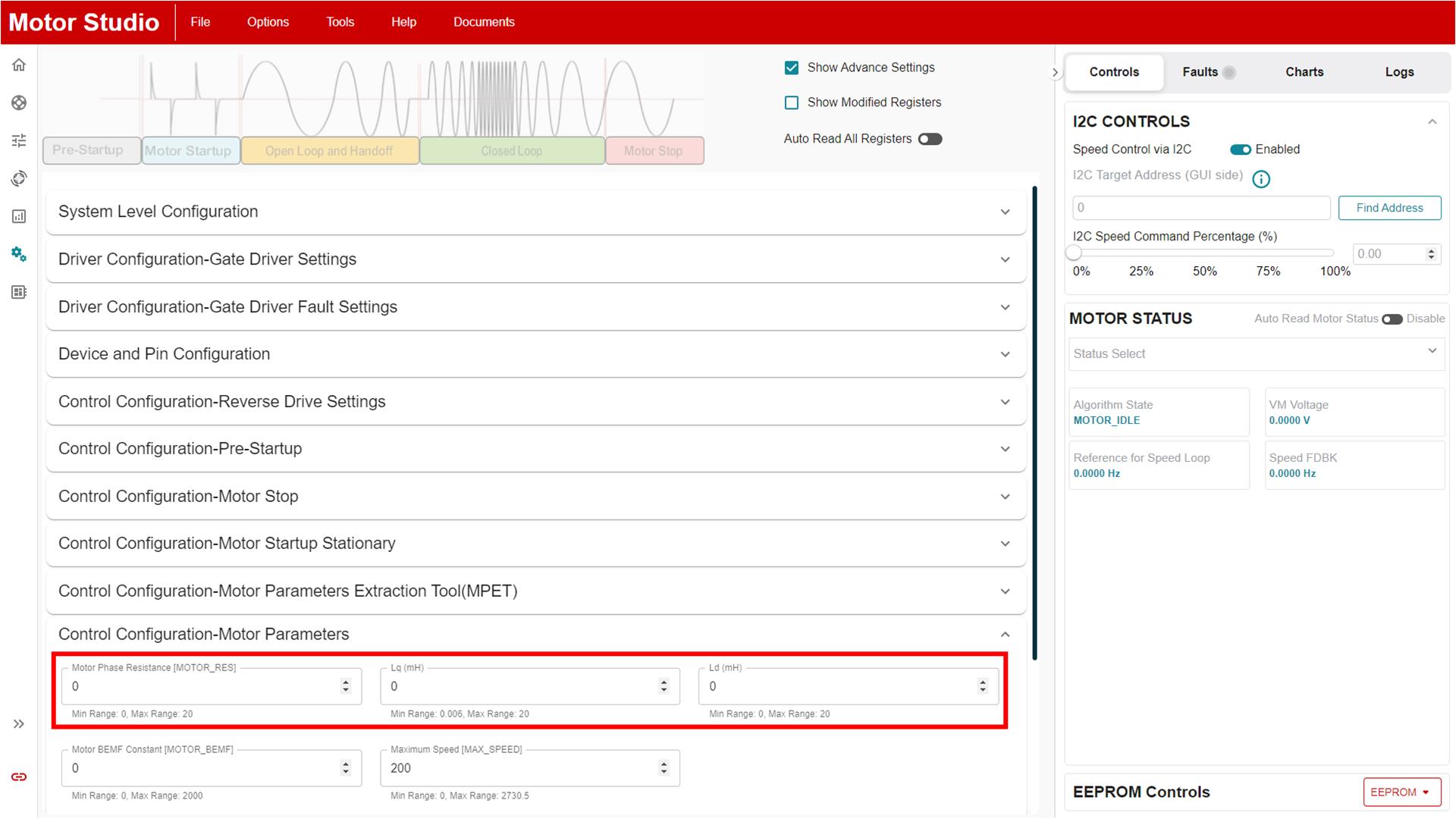Disable Speed Control via I2C toggle
The width and height of the screenshot is (1456, 819).
point(1240,149)
